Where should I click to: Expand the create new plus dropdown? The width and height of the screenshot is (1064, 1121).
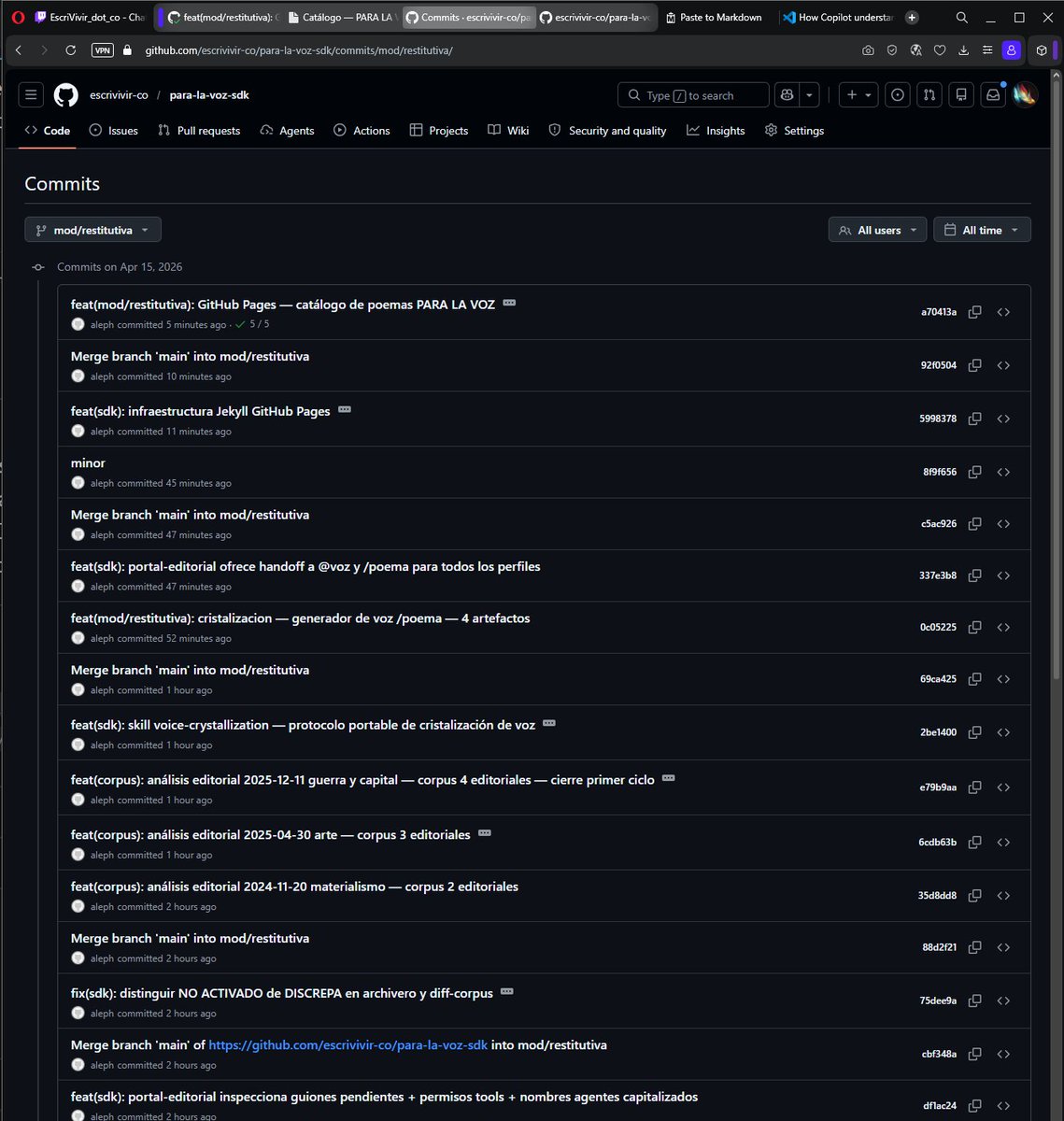coord(858,94)
